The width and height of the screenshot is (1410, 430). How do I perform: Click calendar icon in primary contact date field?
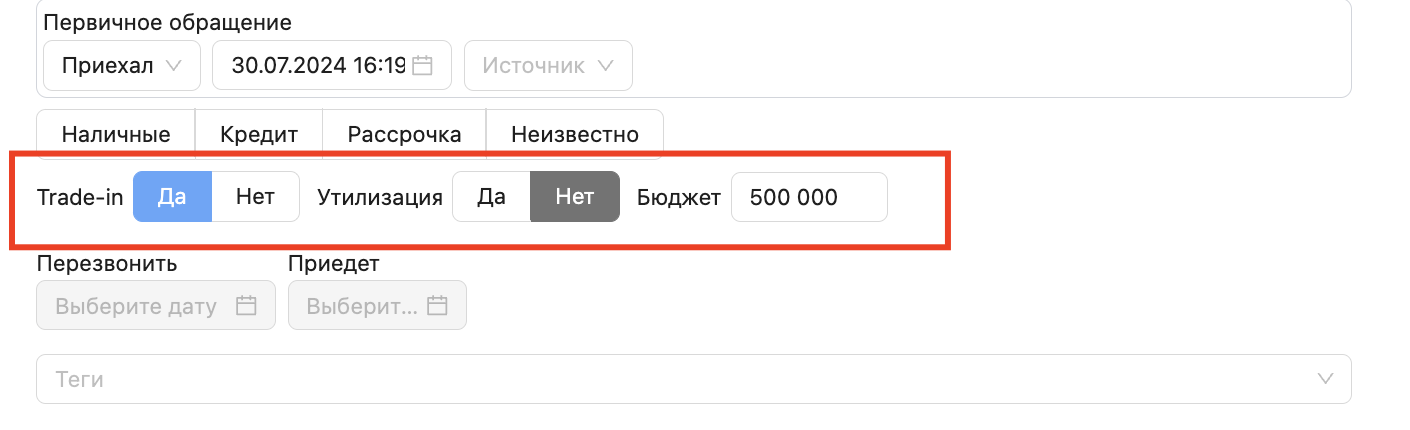click(x=422, y=66)
